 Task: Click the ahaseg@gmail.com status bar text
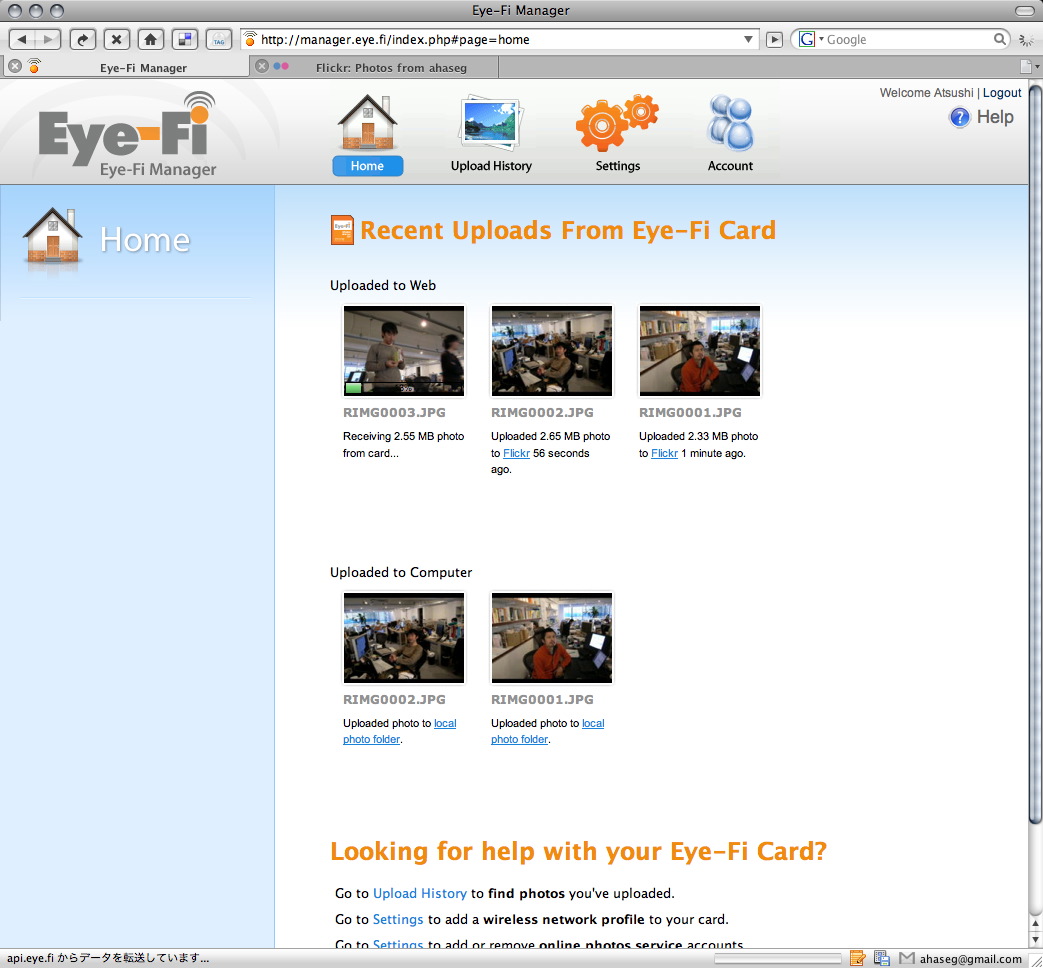tap(970, 959)
